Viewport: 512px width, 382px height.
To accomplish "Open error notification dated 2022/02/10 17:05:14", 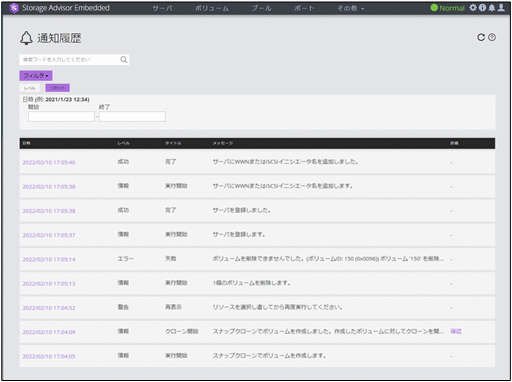I will point(49,259).
